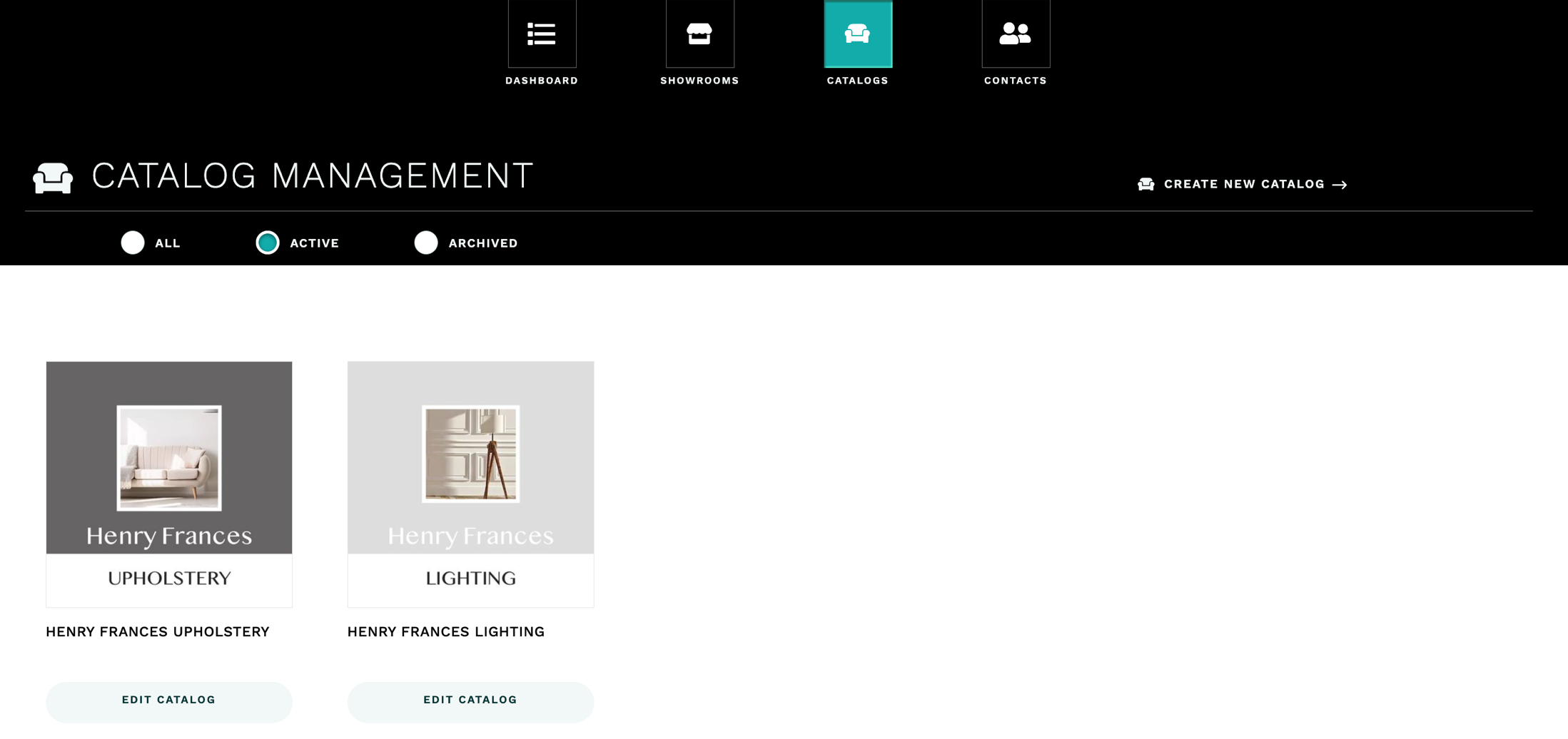
Task: Click Edit Catalog under Henry Frances Upholstery
Action: tap(168, 700)
